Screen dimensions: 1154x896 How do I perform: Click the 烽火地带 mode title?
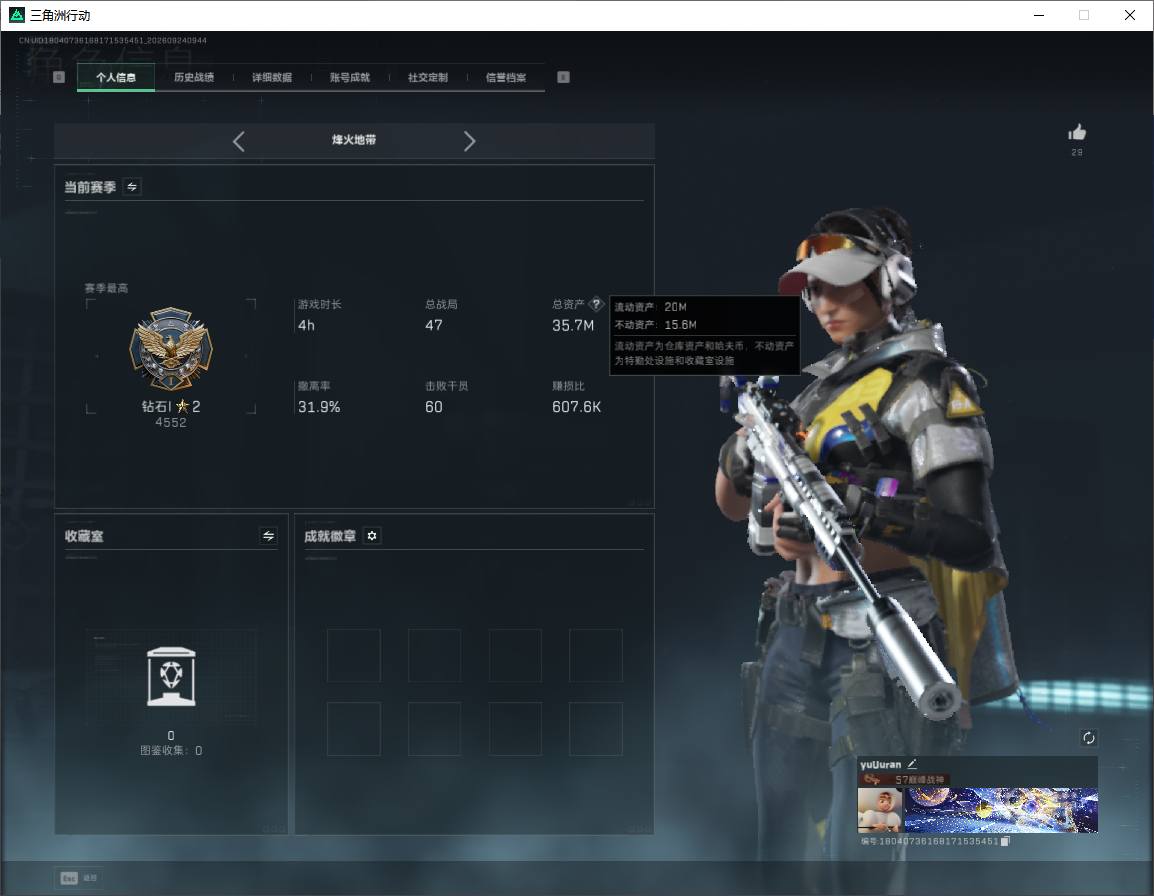point(354,140)
